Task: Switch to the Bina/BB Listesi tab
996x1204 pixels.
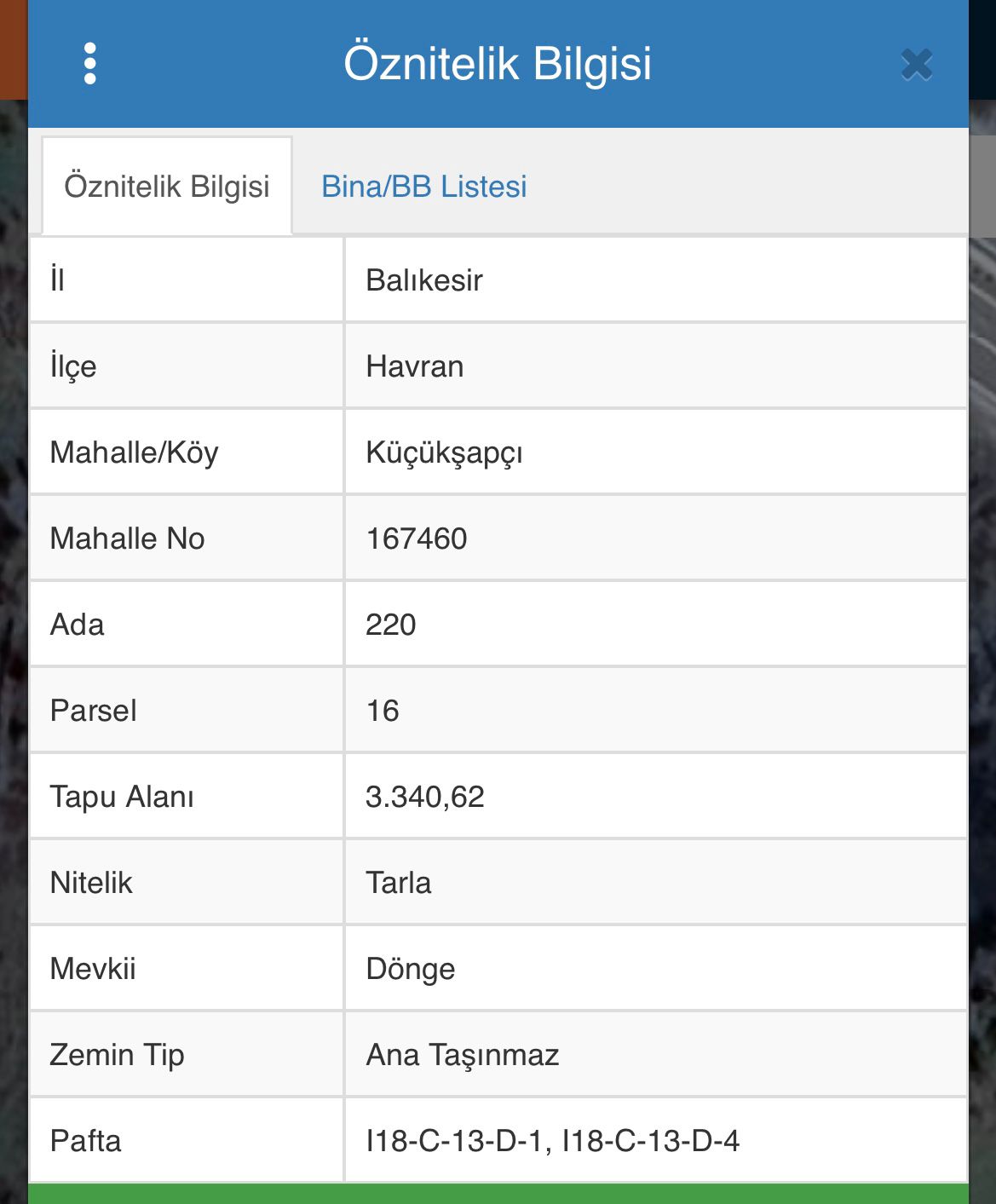Action: click(423, 186)
